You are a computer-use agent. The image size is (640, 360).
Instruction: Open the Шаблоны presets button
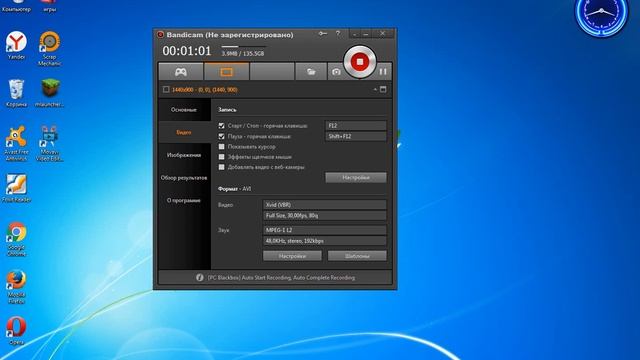[357, 256]
